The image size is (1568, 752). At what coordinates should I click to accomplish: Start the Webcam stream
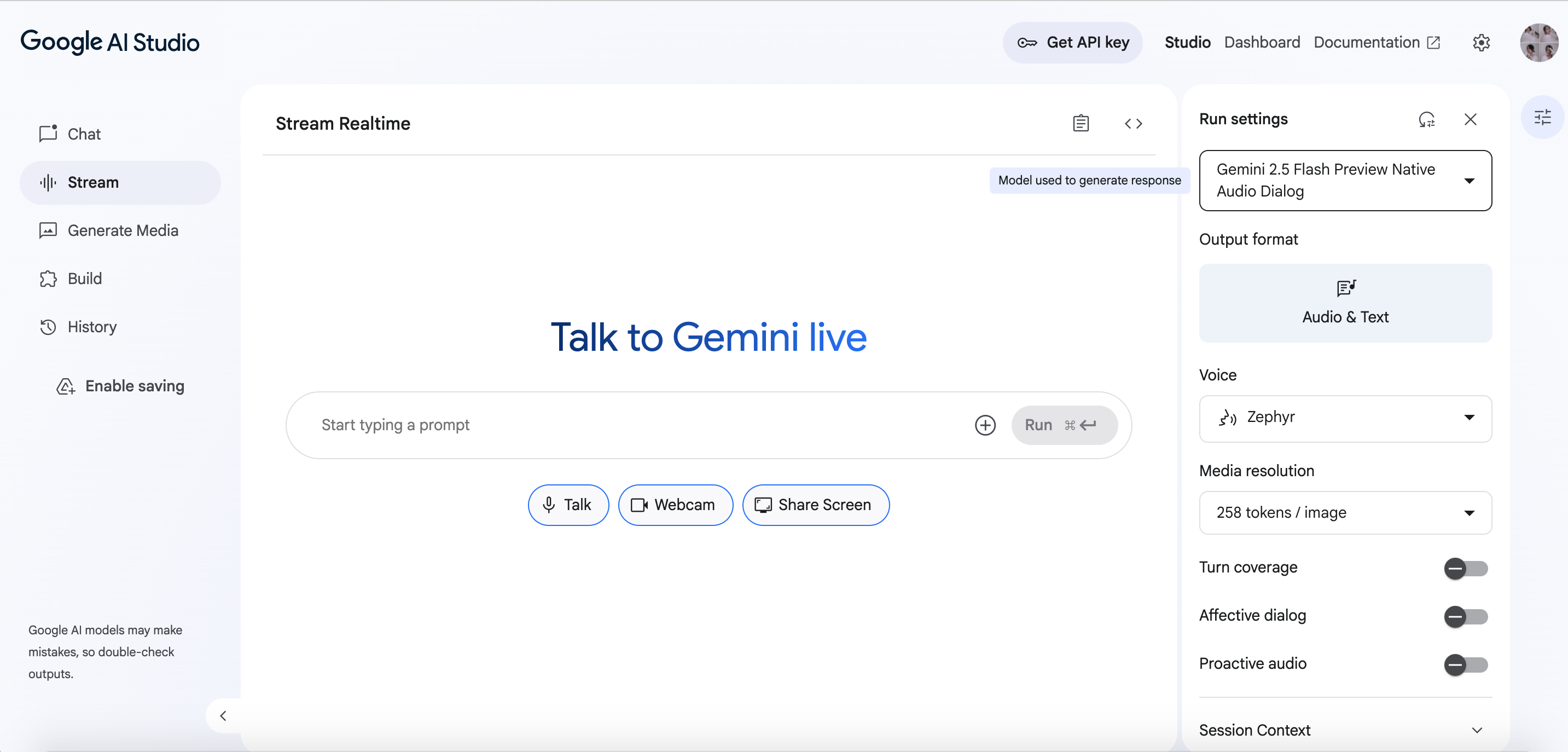coord(675,505)
